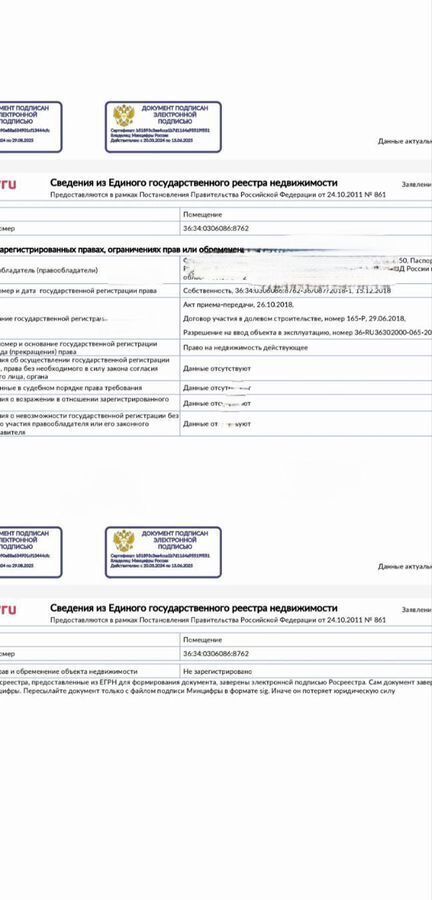432x900 pixels.
Task: Click the lower page's 'Постановления Правительства … № 861' subtitle
Action: pyautogui.click(x=218, y=620)
